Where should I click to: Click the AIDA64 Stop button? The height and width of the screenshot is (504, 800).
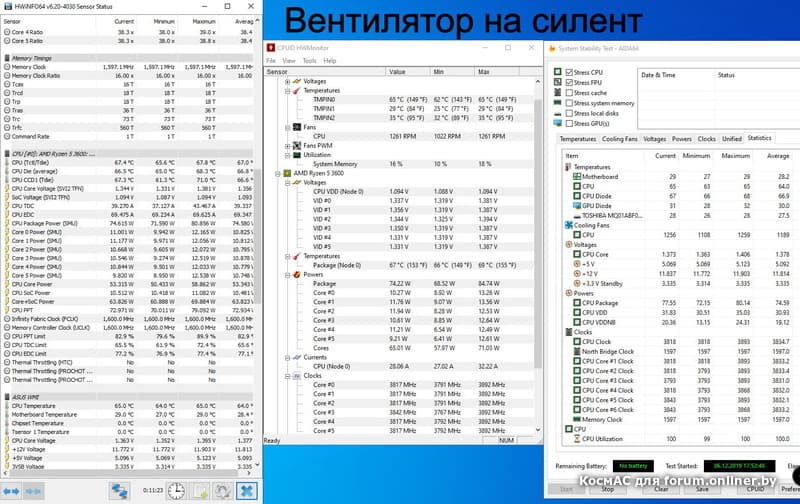click(x=607, y=489)
